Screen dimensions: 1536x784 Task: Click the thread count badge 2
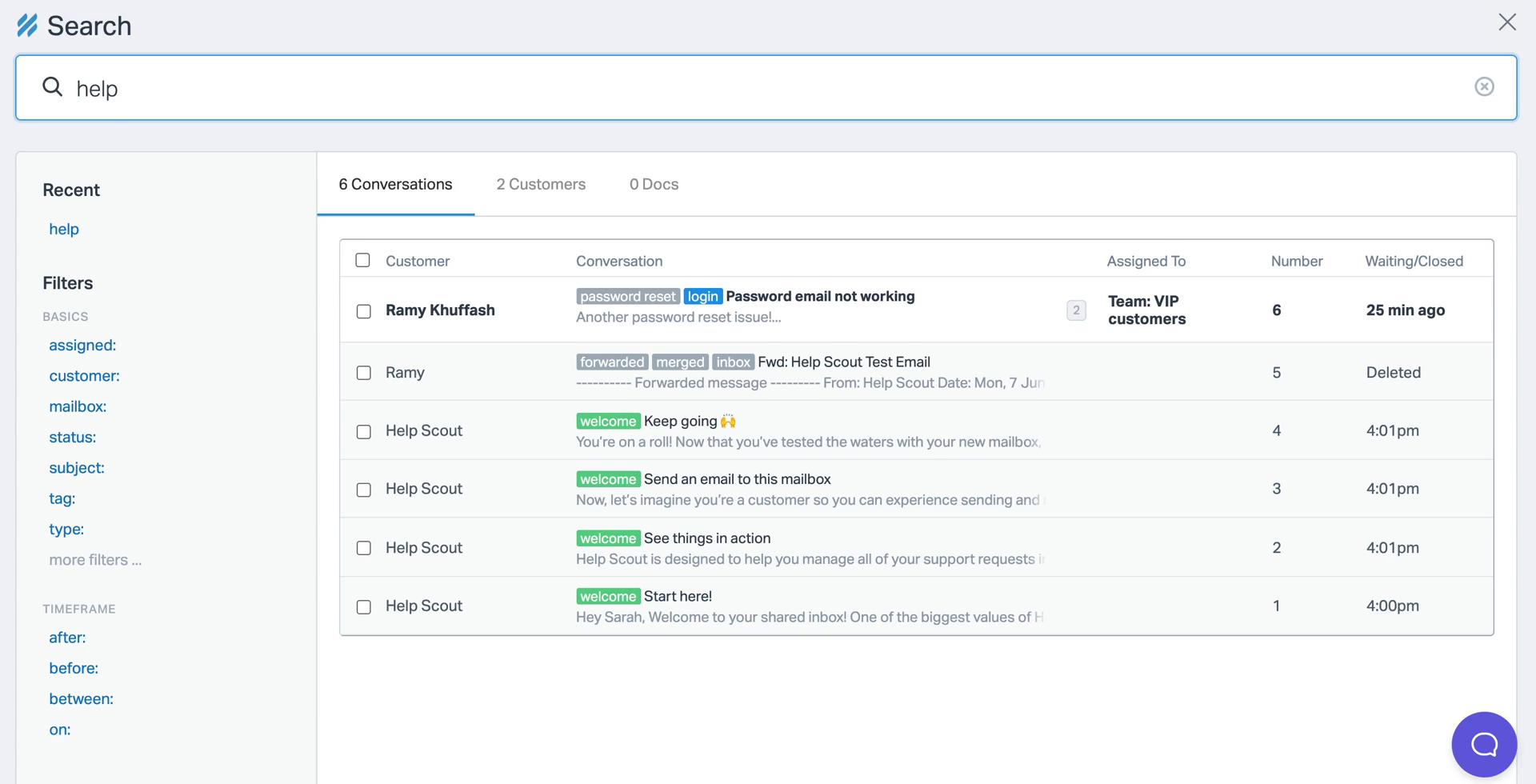(1076, 310)
